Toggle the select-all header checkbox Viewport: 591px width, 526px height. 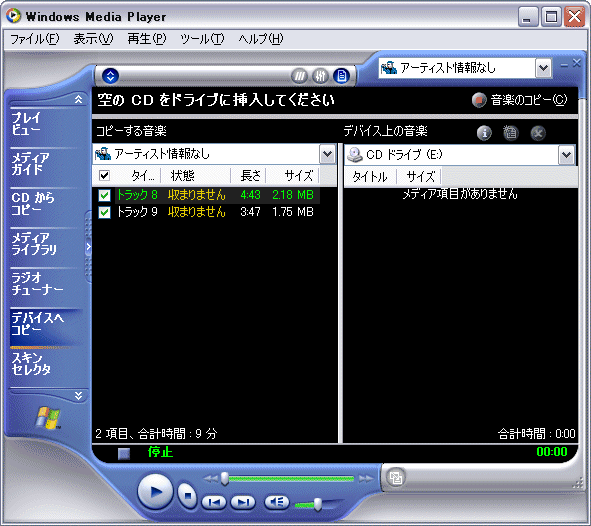pos(104,175)
